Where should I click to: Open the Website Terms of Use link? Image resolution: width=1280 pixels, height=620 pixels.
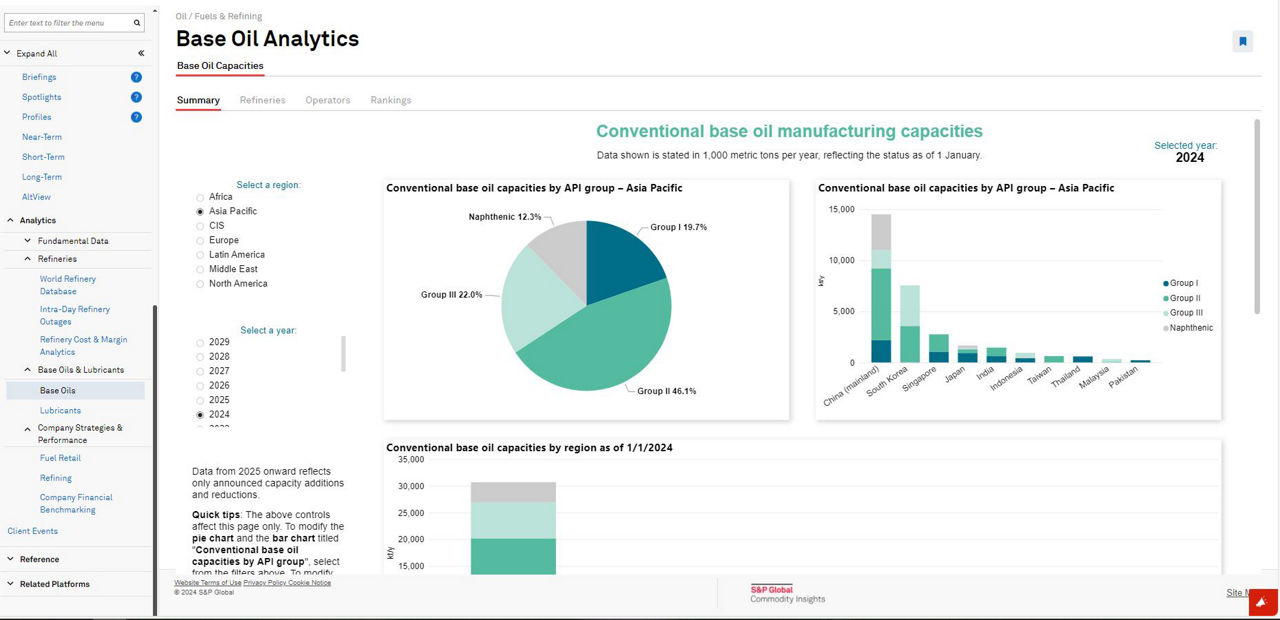pyautogui.click(x=208, y=582)
